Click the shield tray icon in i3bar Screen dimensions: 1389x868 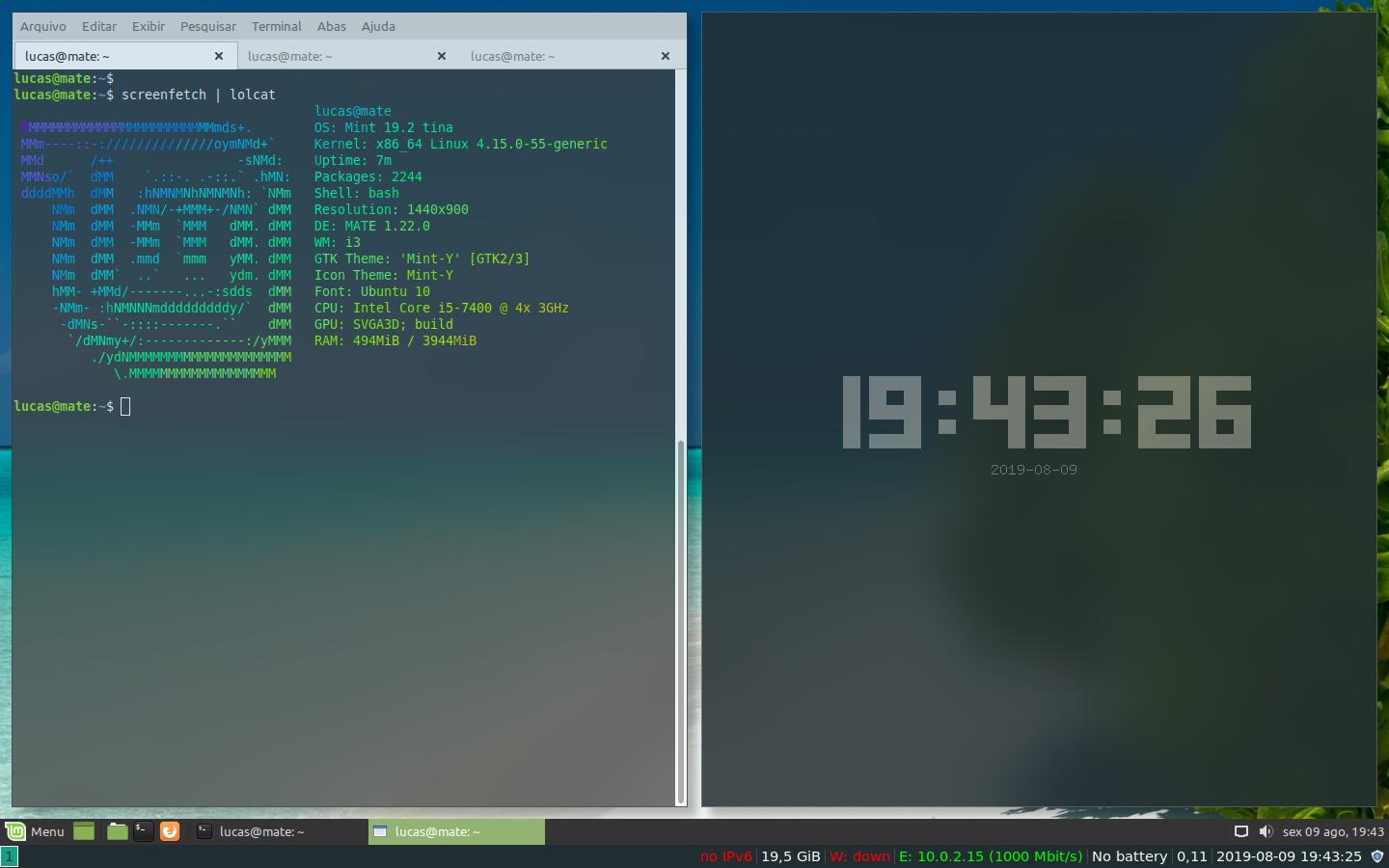click(x=1377, y=856)
